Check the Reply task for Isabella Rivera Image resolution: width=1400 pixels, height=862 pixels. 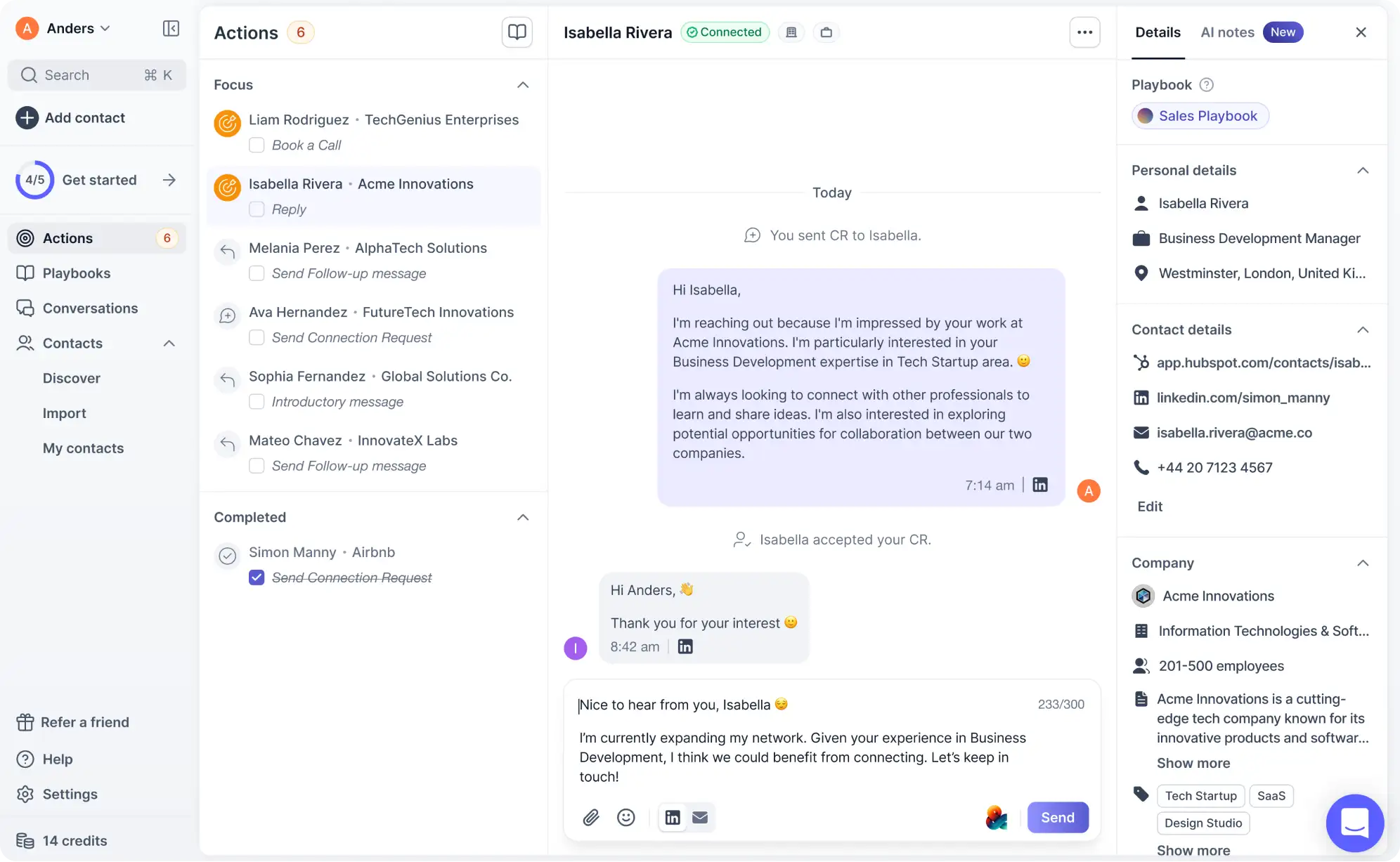pyautogui.click(x=257, y=209)
